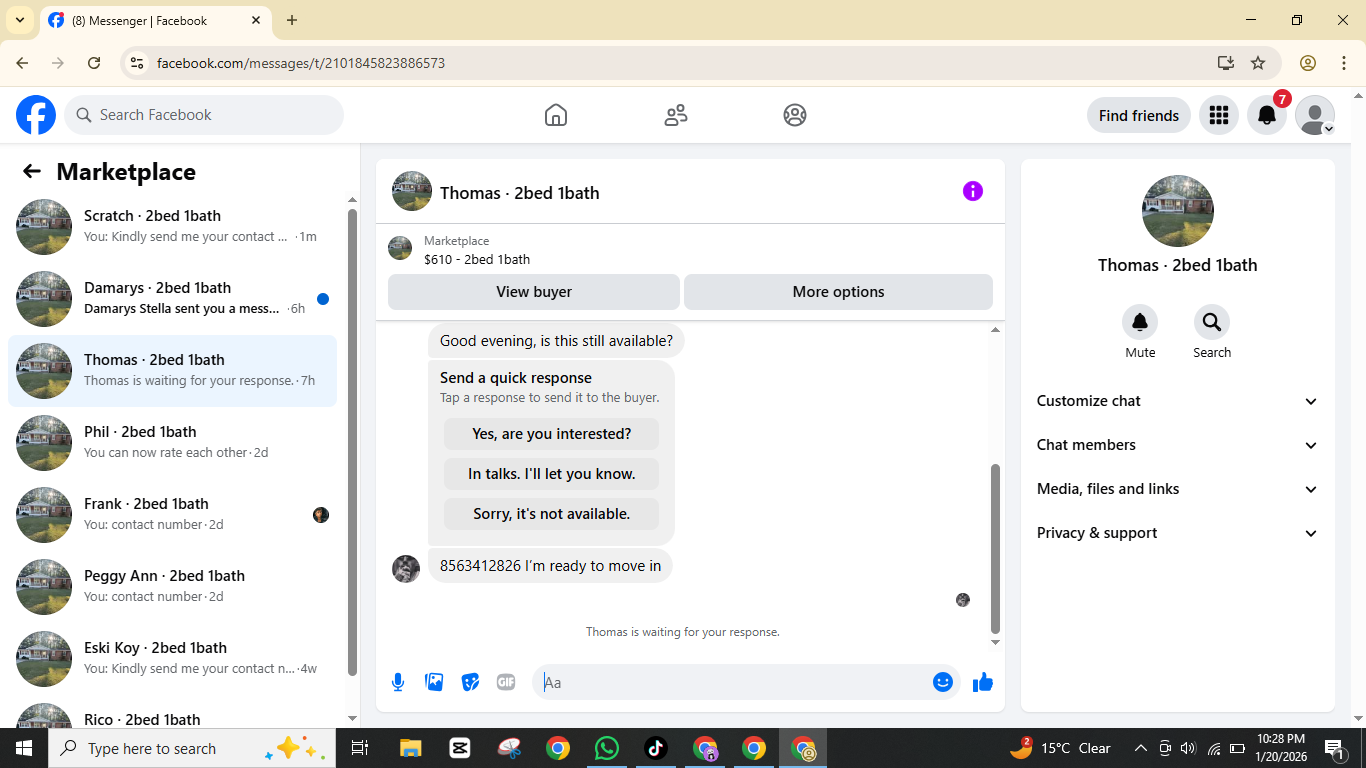
Task: Go back with the Marketplace arrow
Action: coord(32,171)
